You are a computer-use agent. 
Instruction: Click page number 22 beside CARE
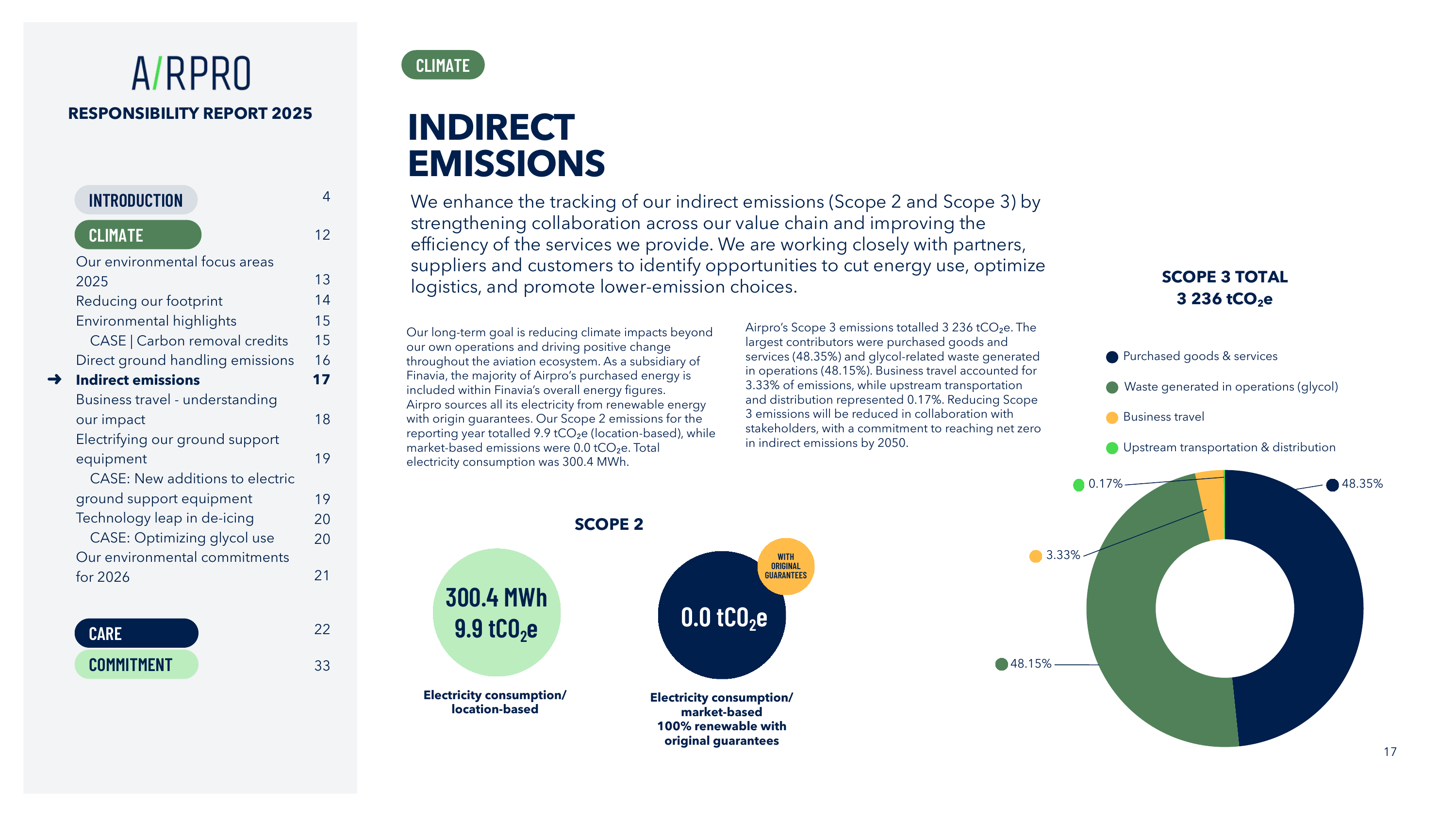(322, 629)
